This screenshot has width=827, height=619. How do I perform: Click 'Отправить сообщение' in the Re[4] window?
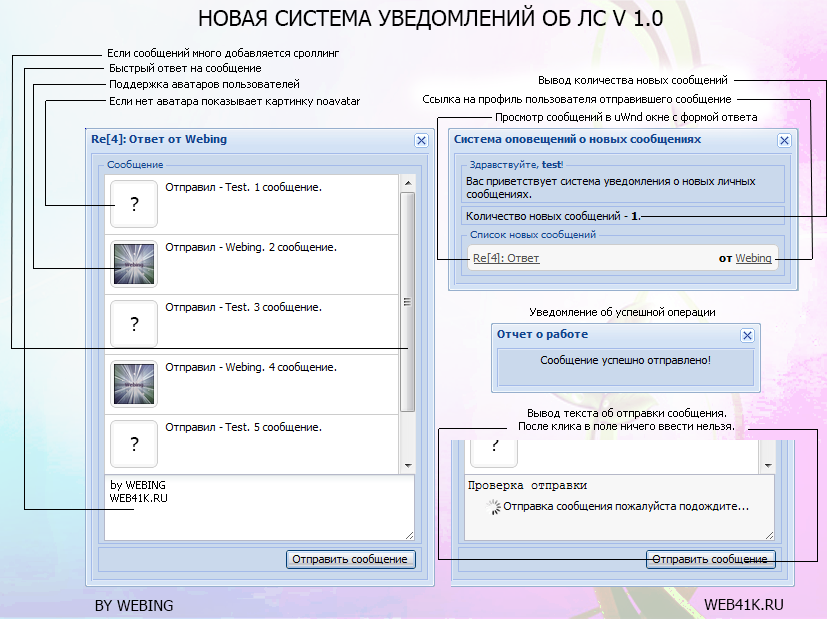pos(351,559)
